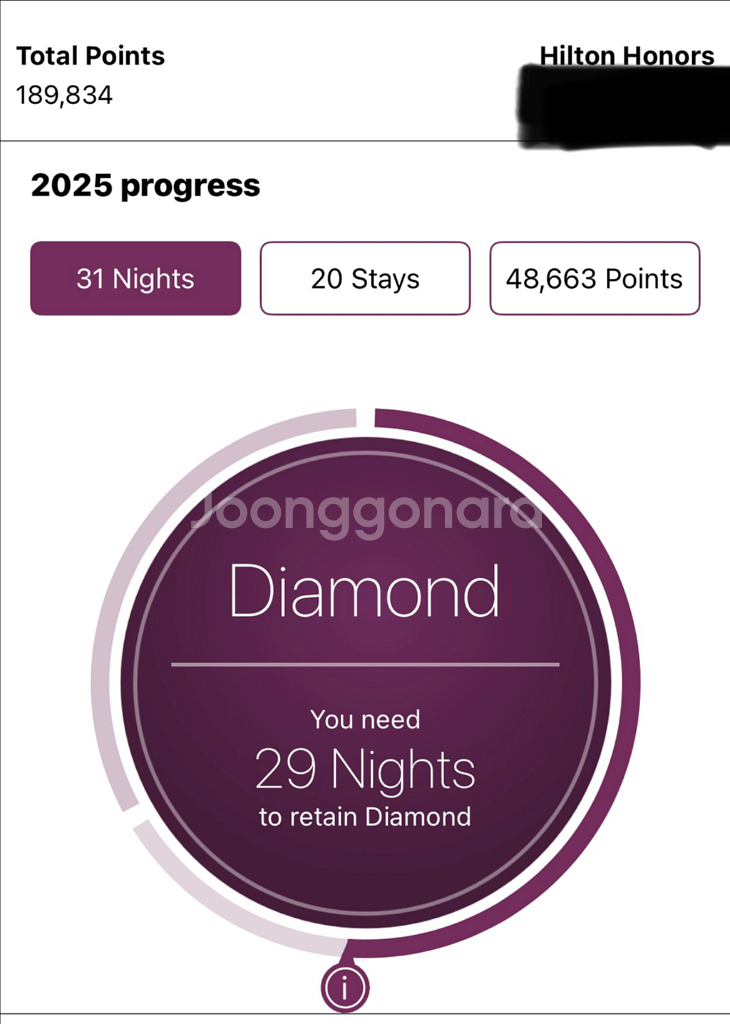The width and height of the screenshot is (730, 1024).
Task: Open the circular info icon below the ring
Action: pos(345,987)
